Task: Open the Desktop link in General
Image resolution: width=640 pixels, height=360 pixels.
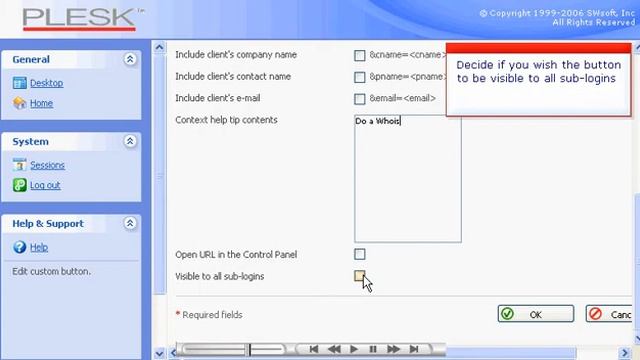Action: click(46, 83)
